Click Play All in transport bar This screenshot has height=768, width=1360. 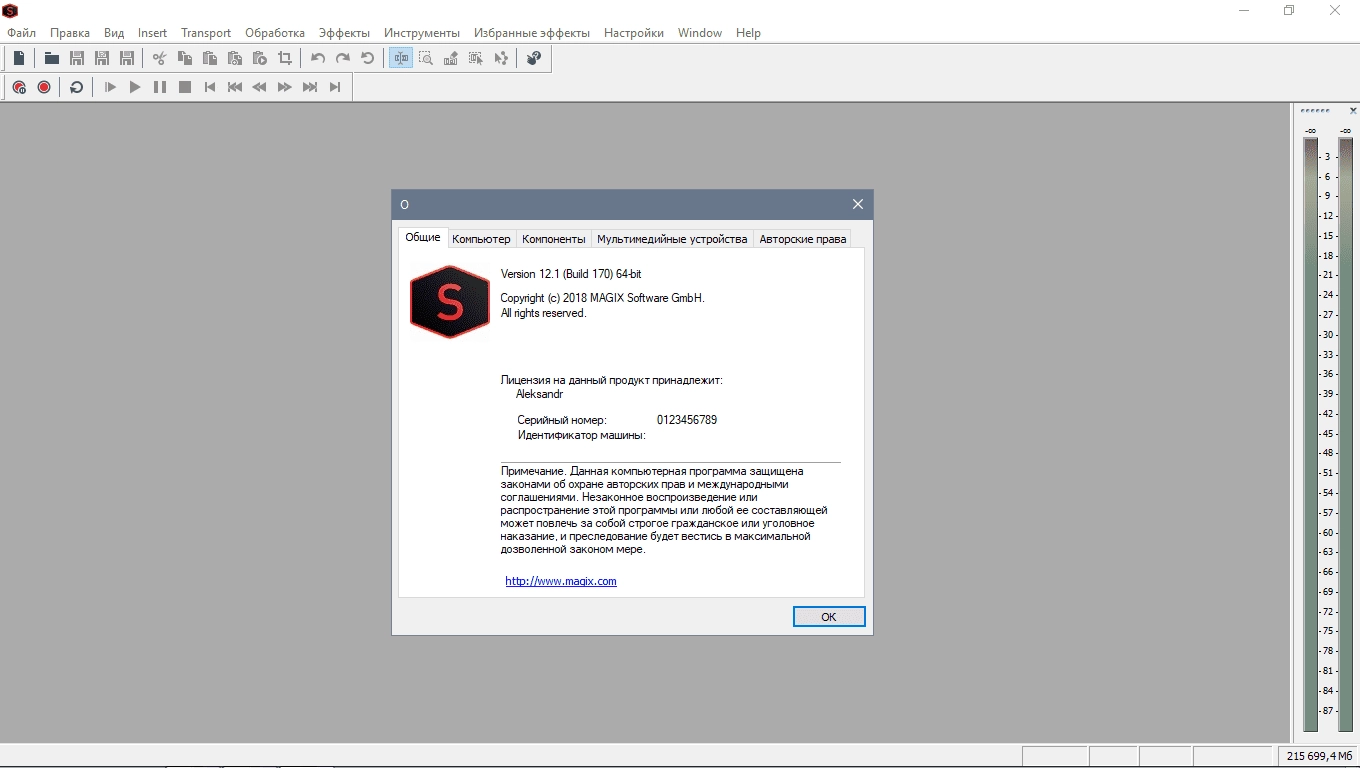click(x=110, y=87)
